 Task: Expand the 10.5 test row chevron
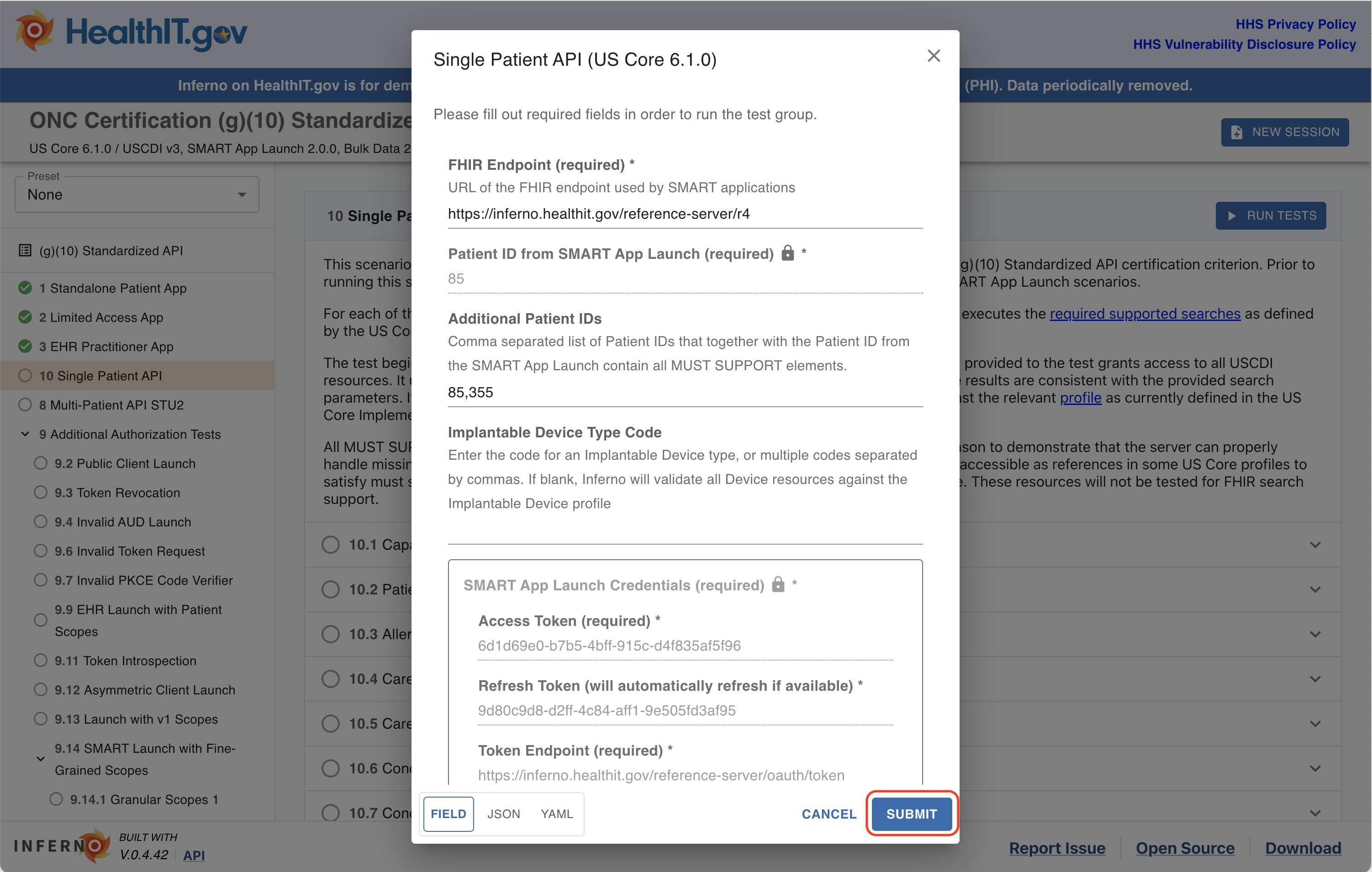[1315, 724]
